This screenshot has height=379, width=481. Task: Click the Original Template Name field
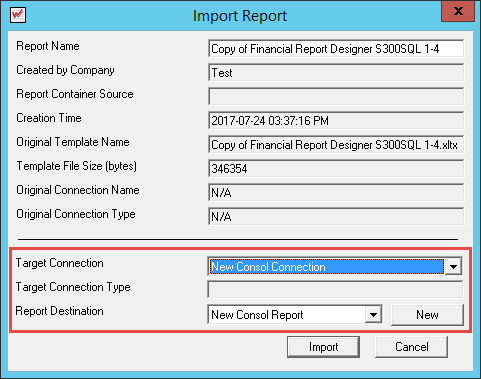tap(336, 145)
